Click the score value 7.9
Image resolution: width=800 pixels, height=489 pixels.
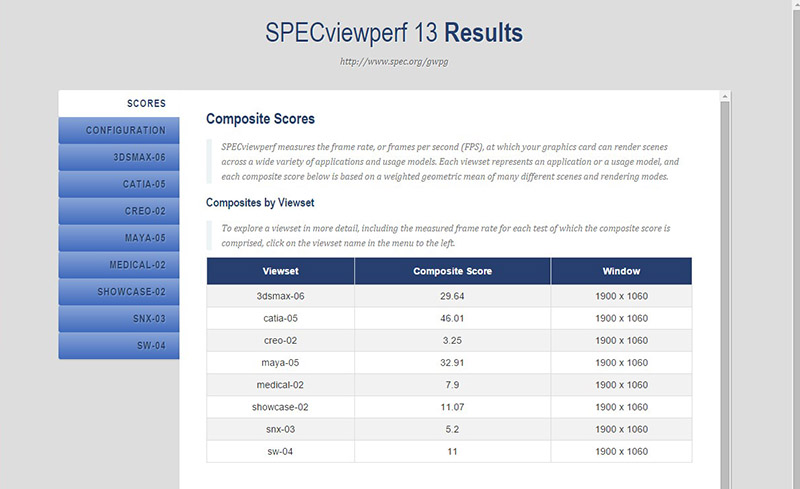(x=453, y=385)
